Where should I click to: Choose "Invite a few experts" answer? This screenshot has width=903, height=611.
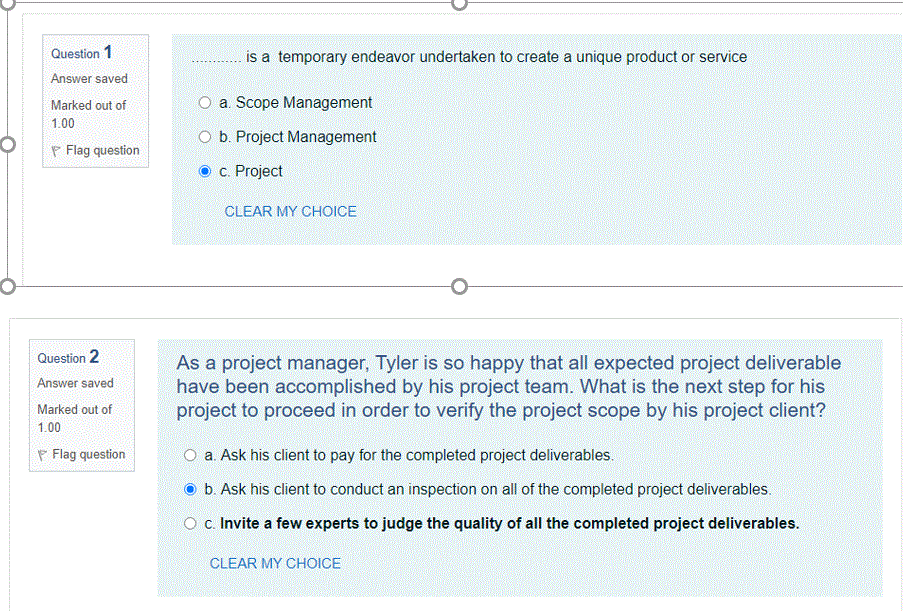[x=190, y=523]
